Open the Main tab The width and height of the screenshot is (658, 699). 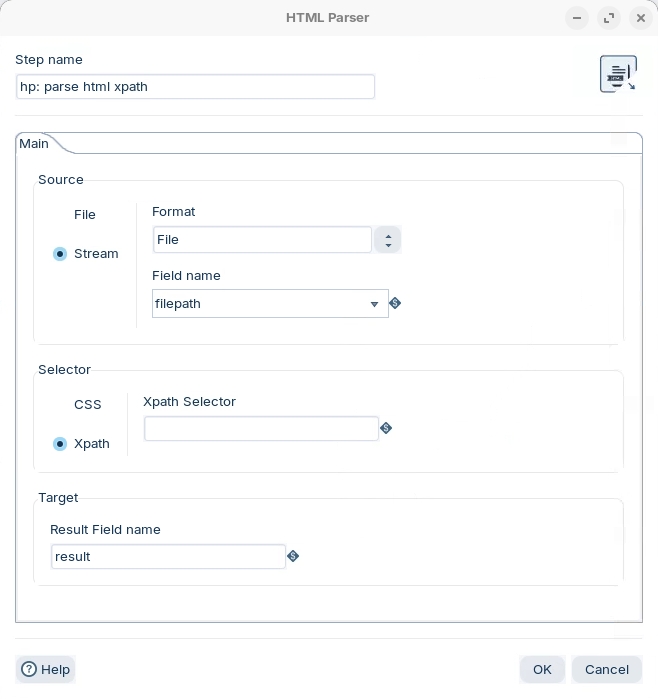tap(35, 144)
